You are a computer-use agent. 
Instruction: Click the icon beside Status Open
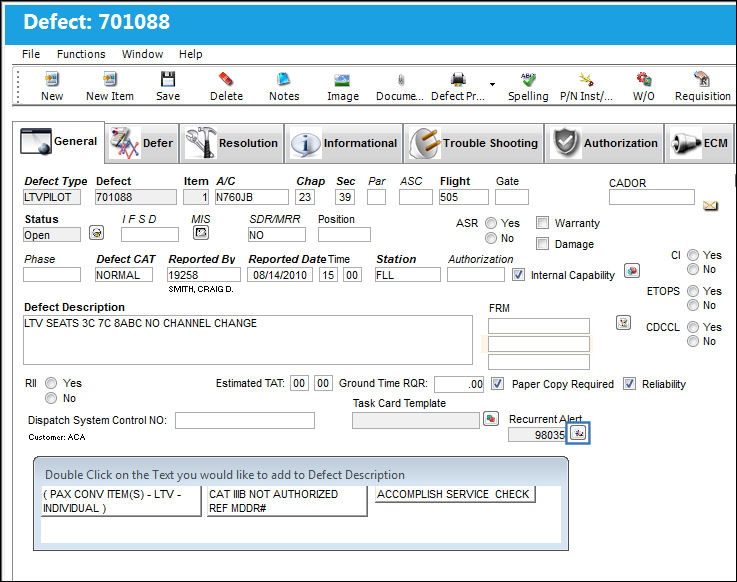coord(96,233)
